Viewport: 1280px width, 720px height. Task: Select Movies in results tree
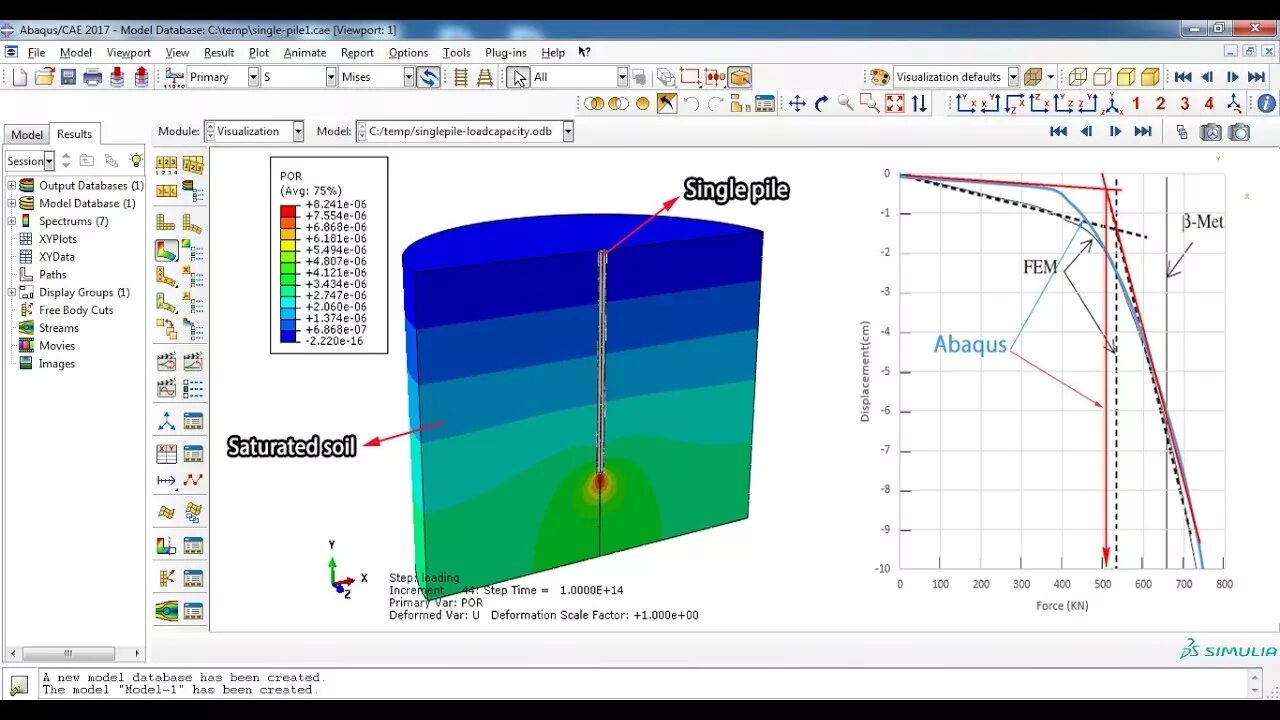coord(57,346)
